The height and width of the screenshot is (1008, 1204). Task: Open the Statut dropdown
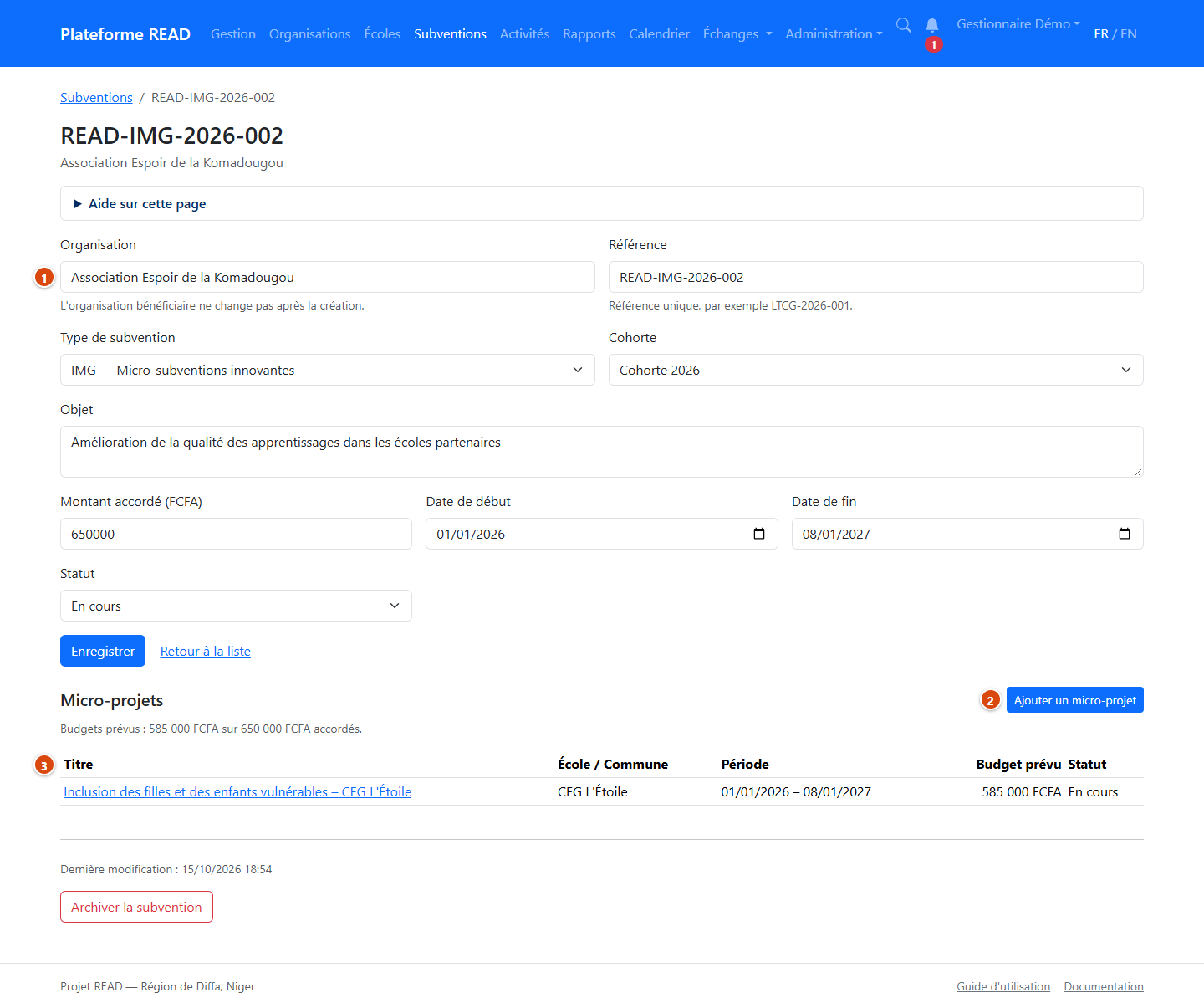236,606
